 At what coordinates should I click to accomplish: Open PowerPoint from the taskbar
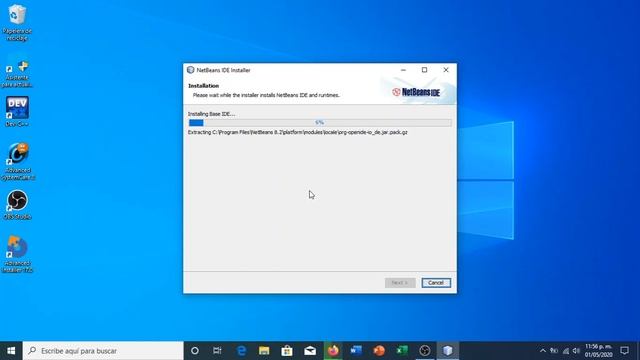coord(379,351)
